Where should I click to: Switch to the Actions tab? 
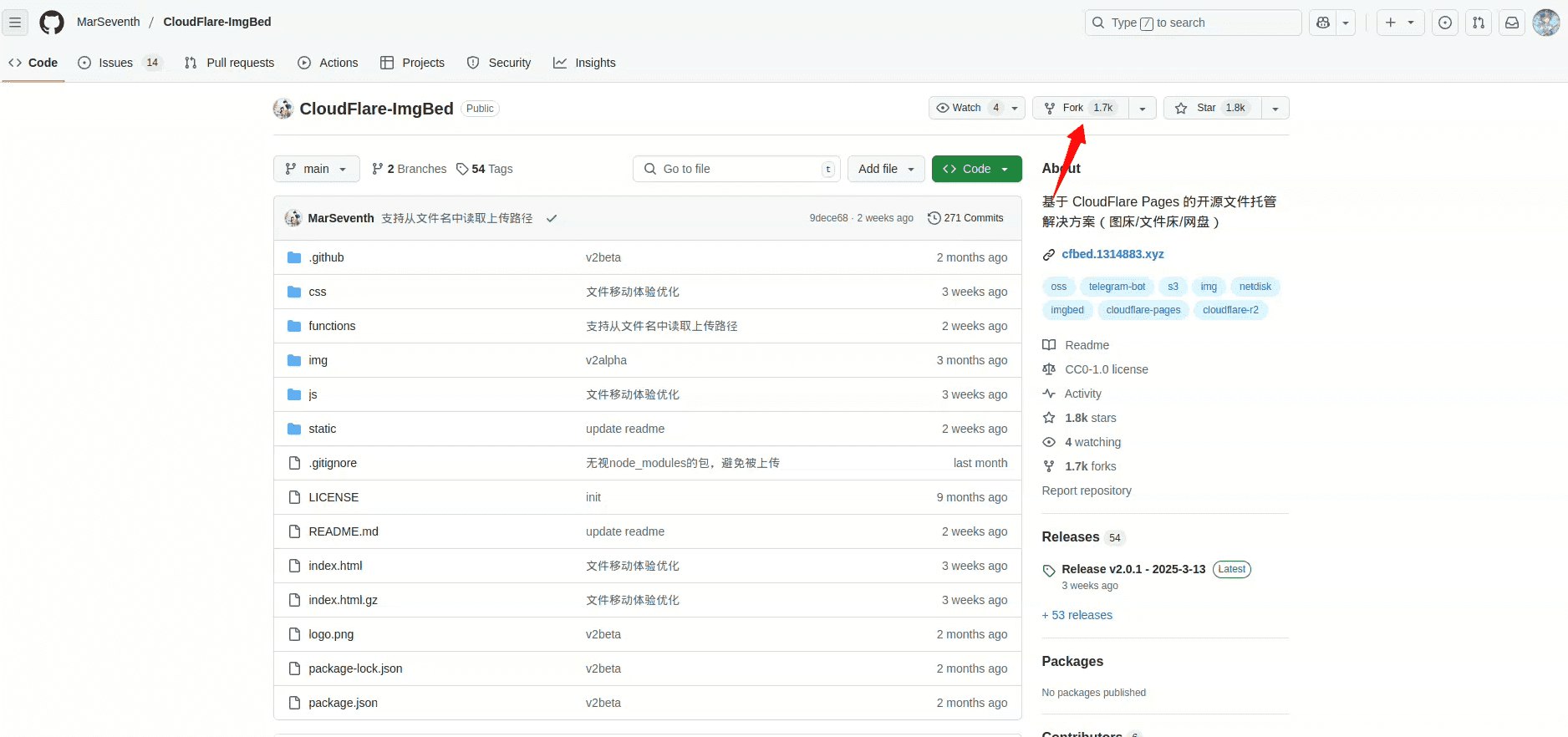(x=328, y=63)
